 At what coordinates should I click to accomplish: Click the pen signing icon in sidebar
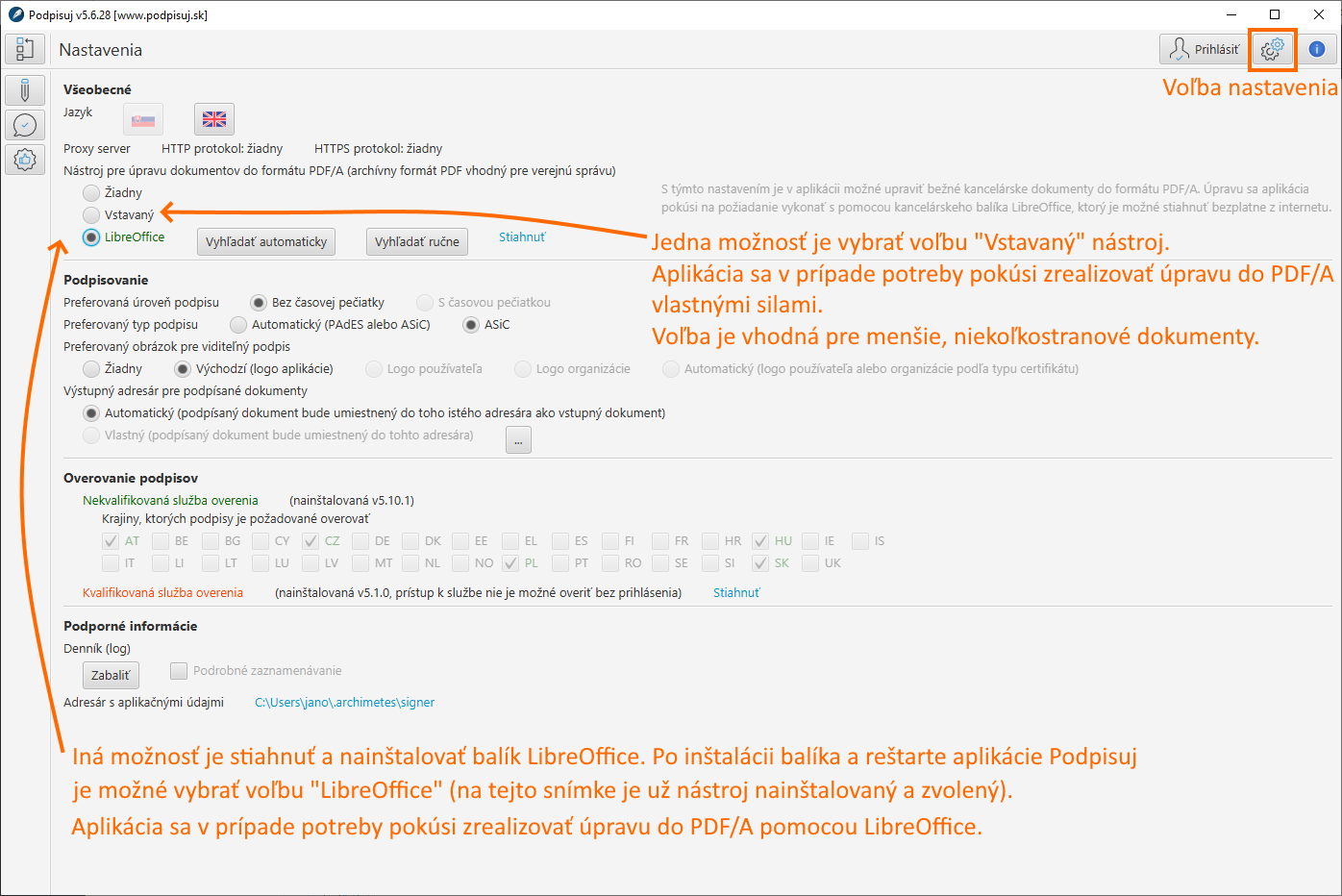tap(25, 90)
